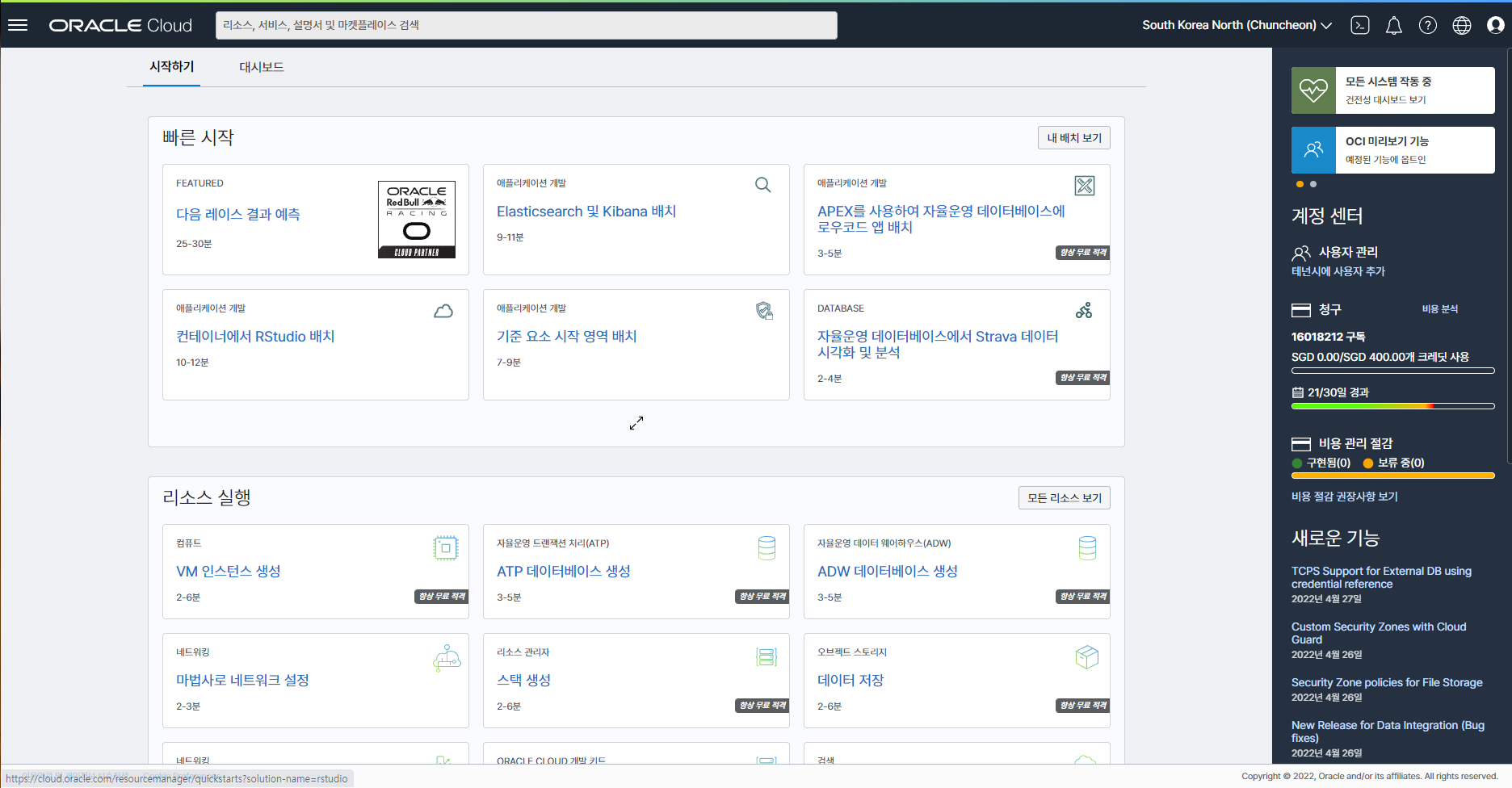Click the APEX low-code app icon

(x=1085, y=186)
